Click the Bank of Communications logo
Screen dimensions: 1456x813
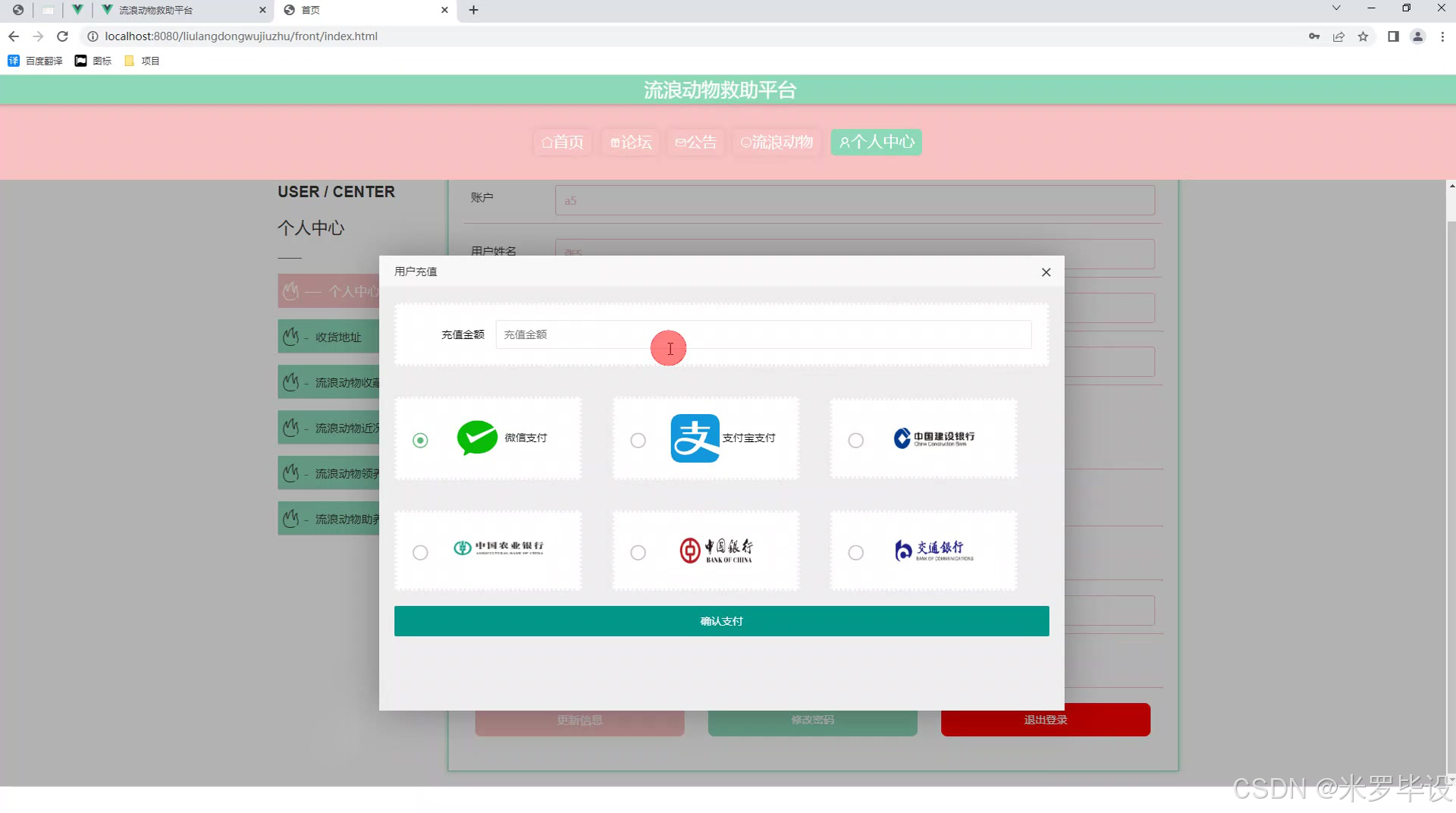934,550
